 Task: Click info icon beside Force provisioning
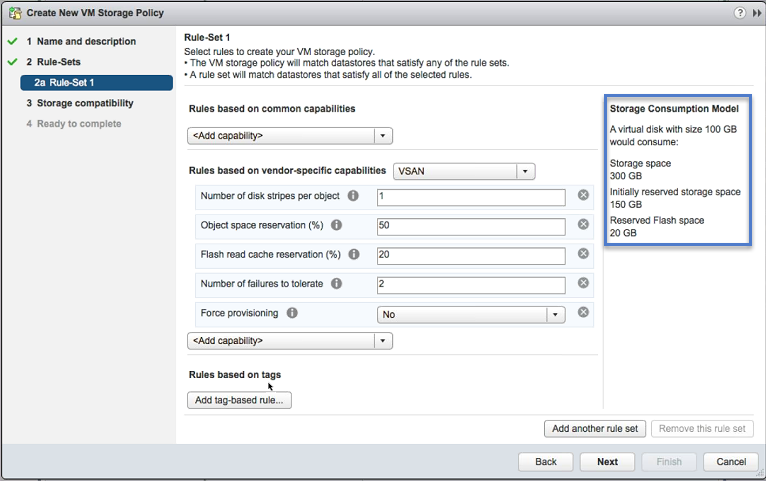click(x=292, y=313)
